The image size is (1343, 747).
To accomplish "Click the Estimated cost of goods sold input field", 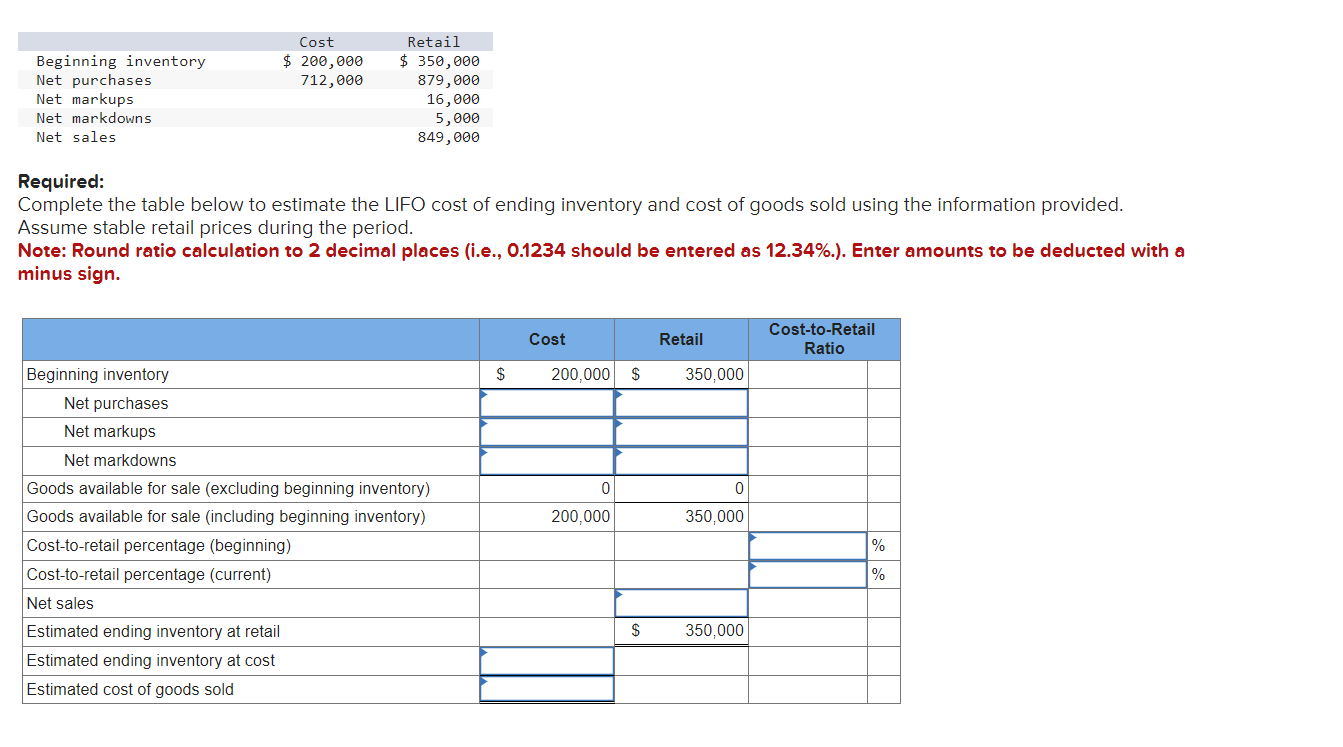I will point(546,688).
